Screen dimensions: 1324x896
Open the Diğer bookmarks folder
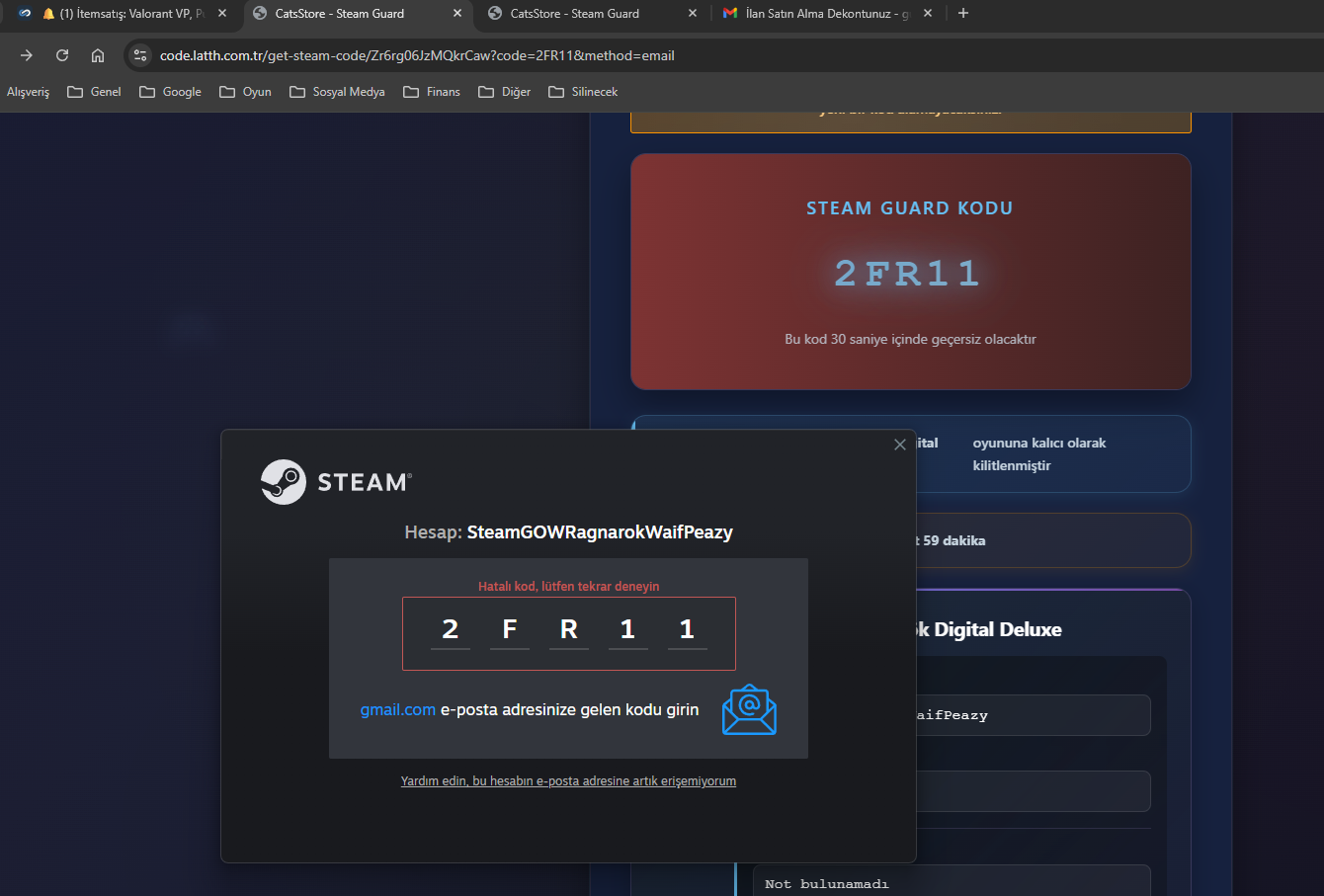[504, 92]
